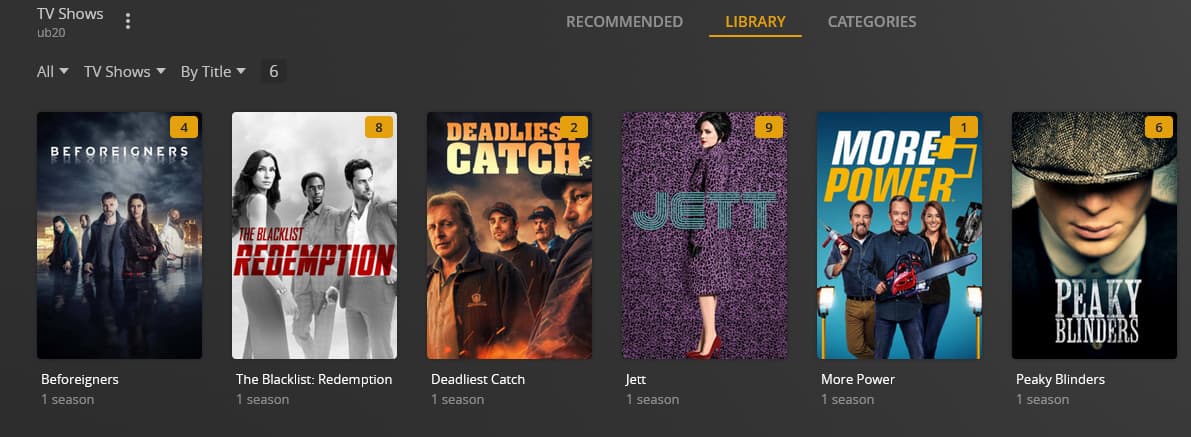Expand the All filter dropdown
Image resolution: width=1191 pixels, height=437 pixels.
click(52, 71)
